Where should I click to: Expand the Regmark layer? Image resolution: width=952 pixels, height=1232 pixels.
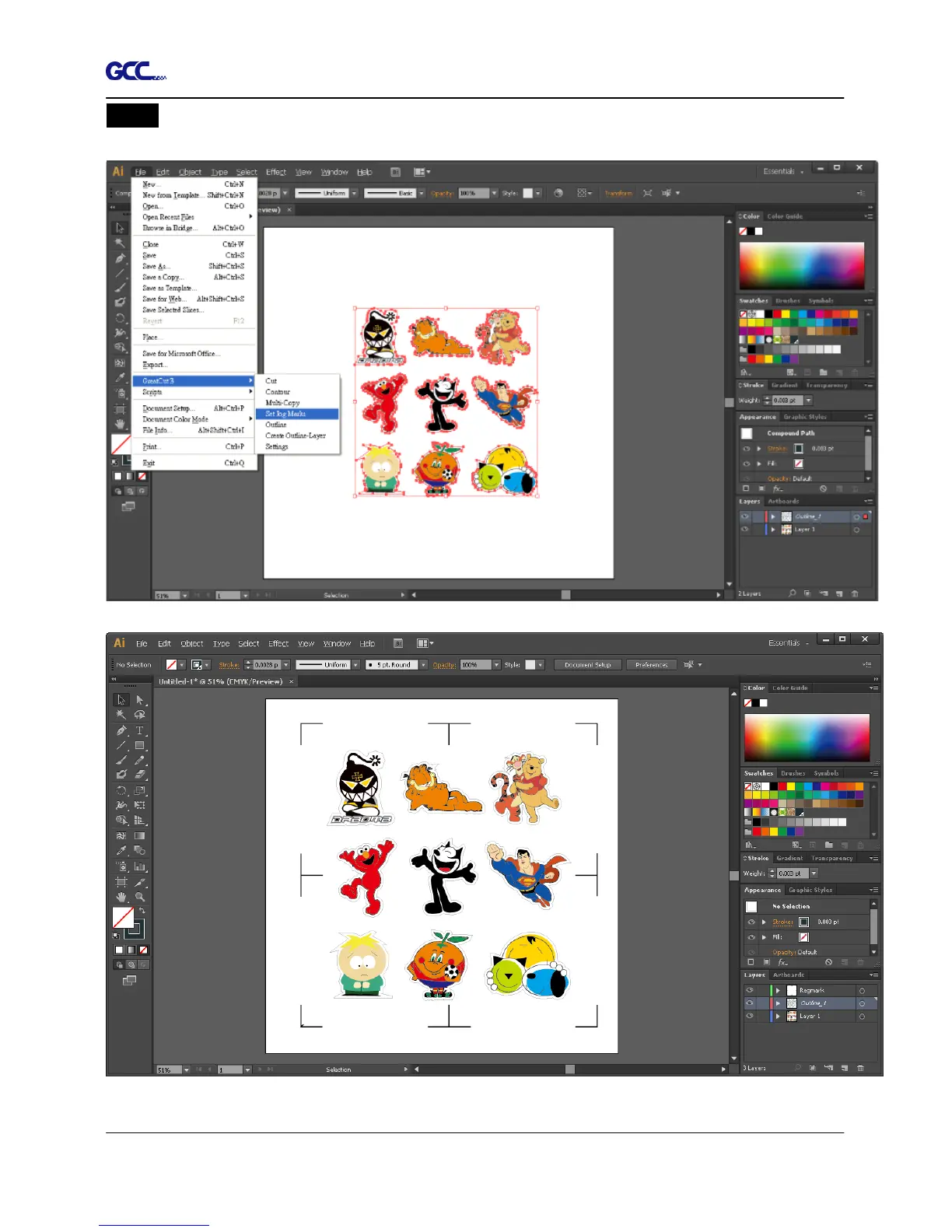tap(778, 990)
